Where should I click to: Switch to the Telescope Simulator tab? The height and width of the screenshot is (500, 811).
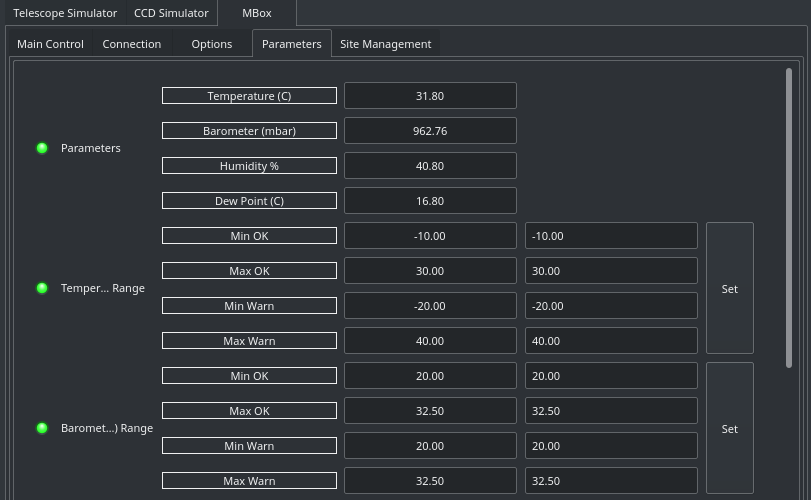[x=65, y=13]
